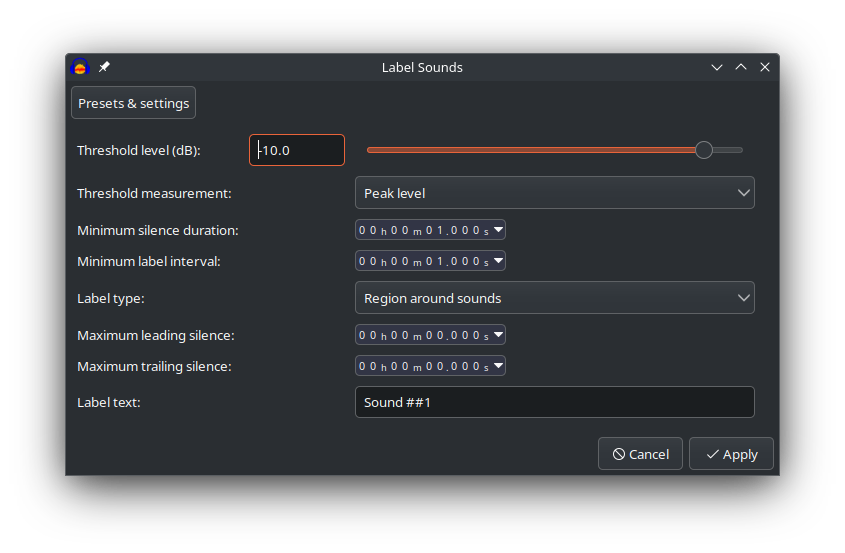This screenshot has width=845, height=553.
Task: Click the title bar minimize chevron
Action: pyautogui.click(x=717, y=67)
